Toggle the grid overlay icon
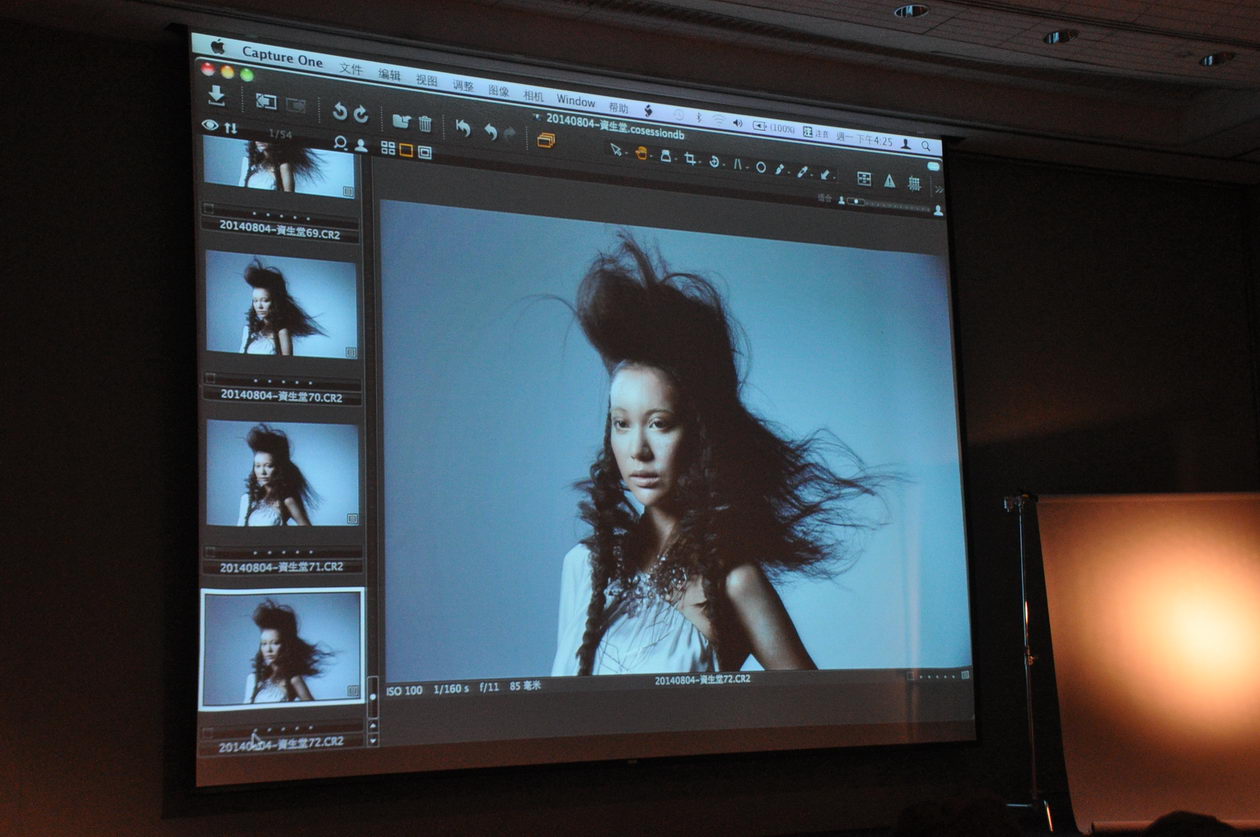Screen dimensions: 1260x837 (x=914, y=183)
